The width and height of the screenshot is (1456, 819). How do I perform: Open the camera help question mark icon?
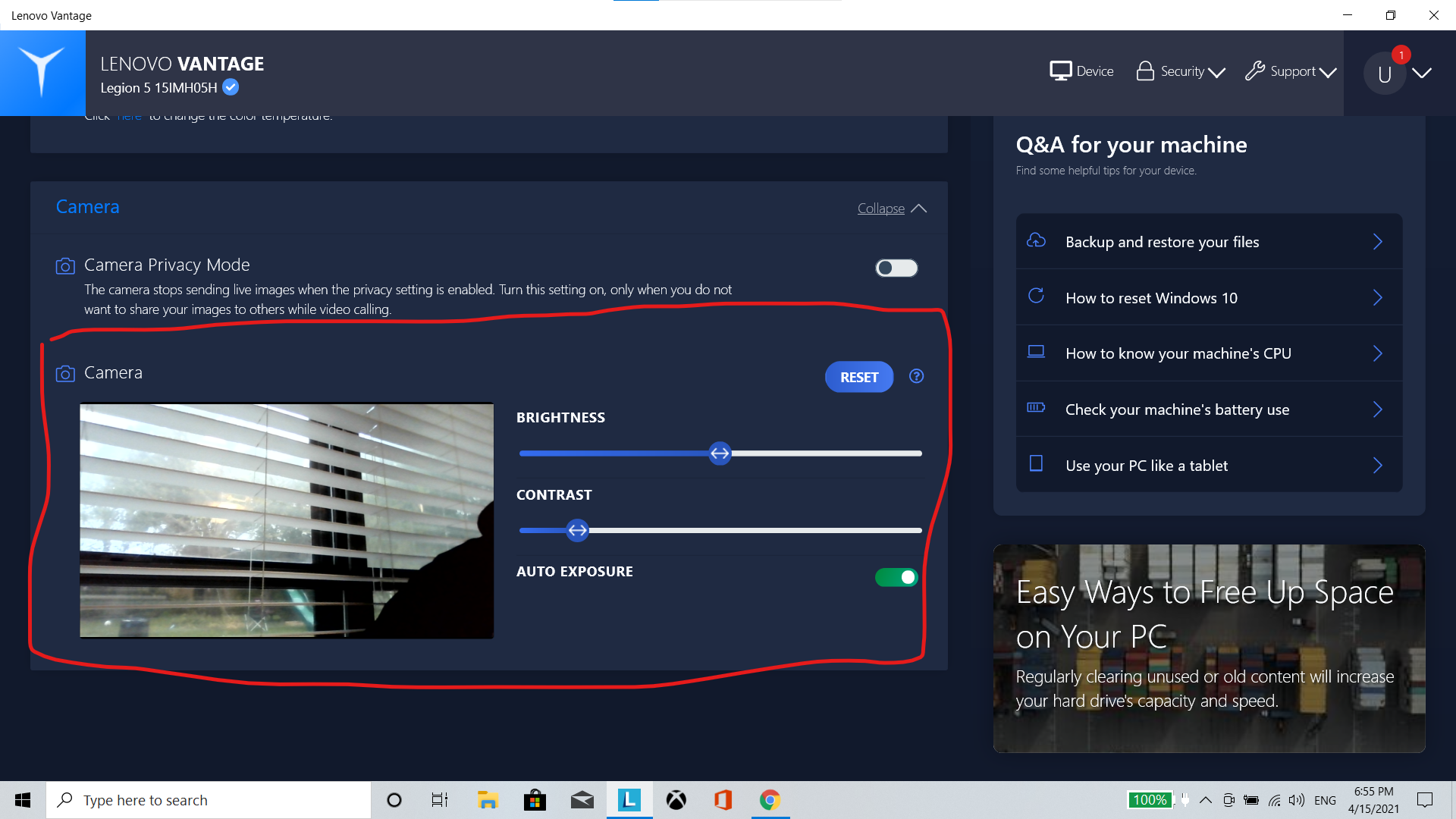coord(916,376)
